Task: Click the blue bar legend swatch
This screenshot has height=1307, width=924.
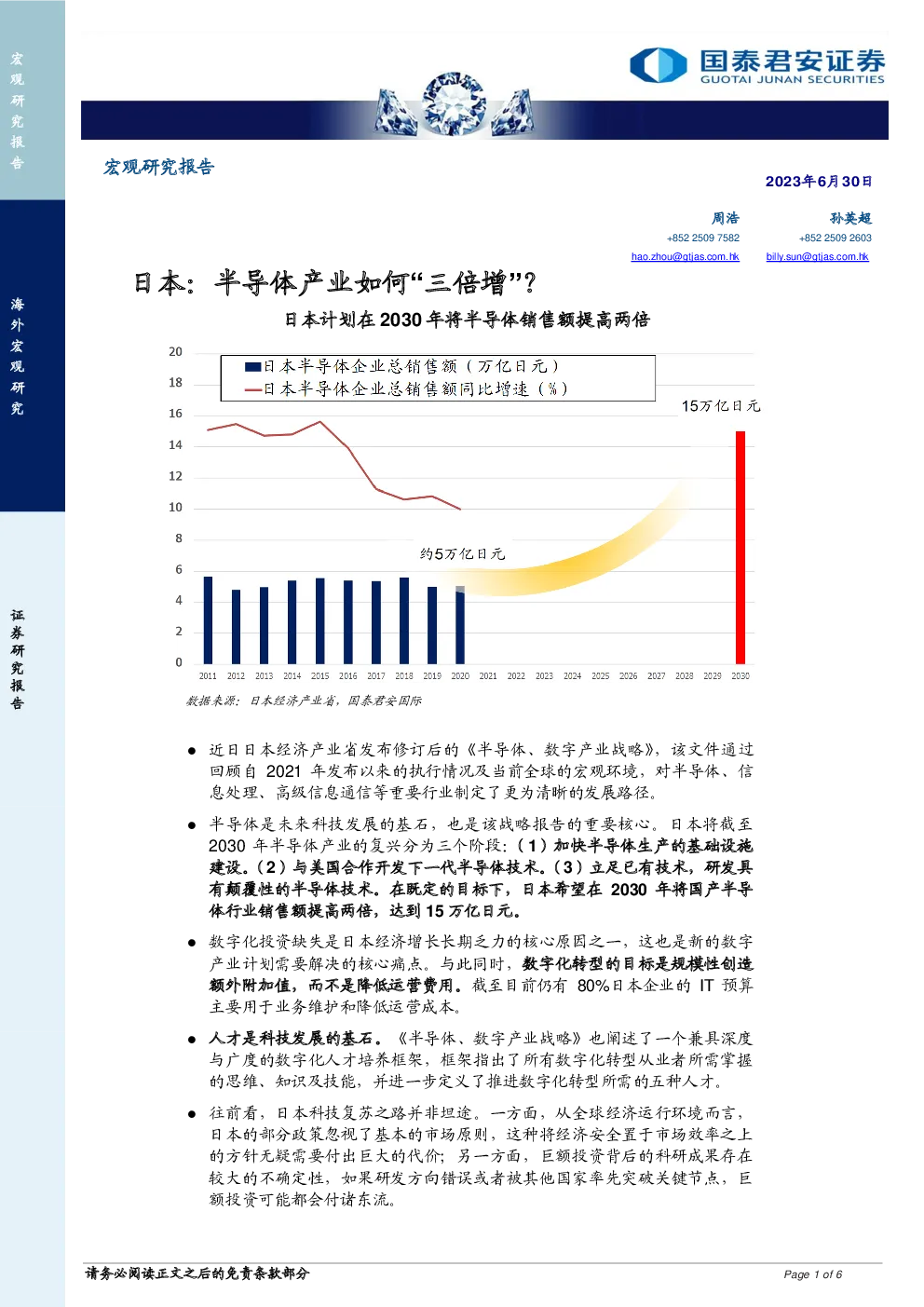Action: click(x=252, y=367)
